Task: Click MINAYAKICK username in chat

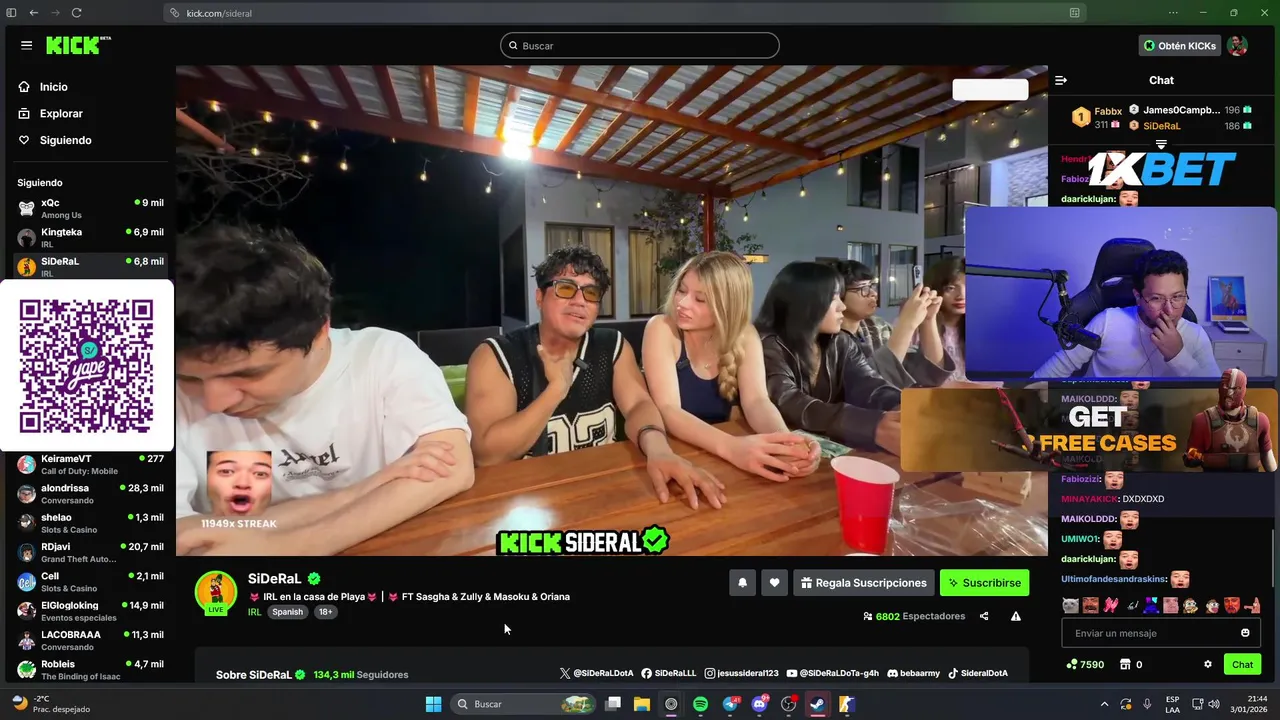Action: click(1089, 499)
